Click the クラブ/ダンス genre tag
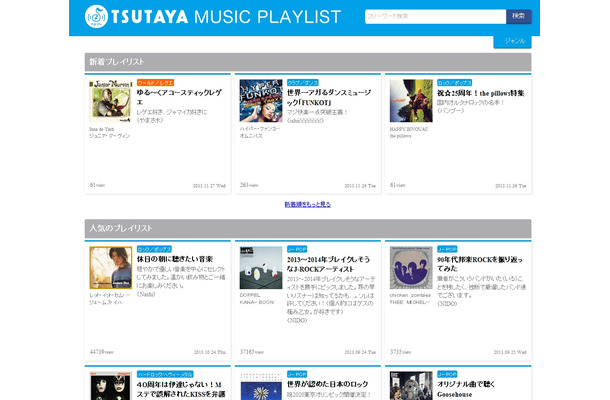 (303, 83)
